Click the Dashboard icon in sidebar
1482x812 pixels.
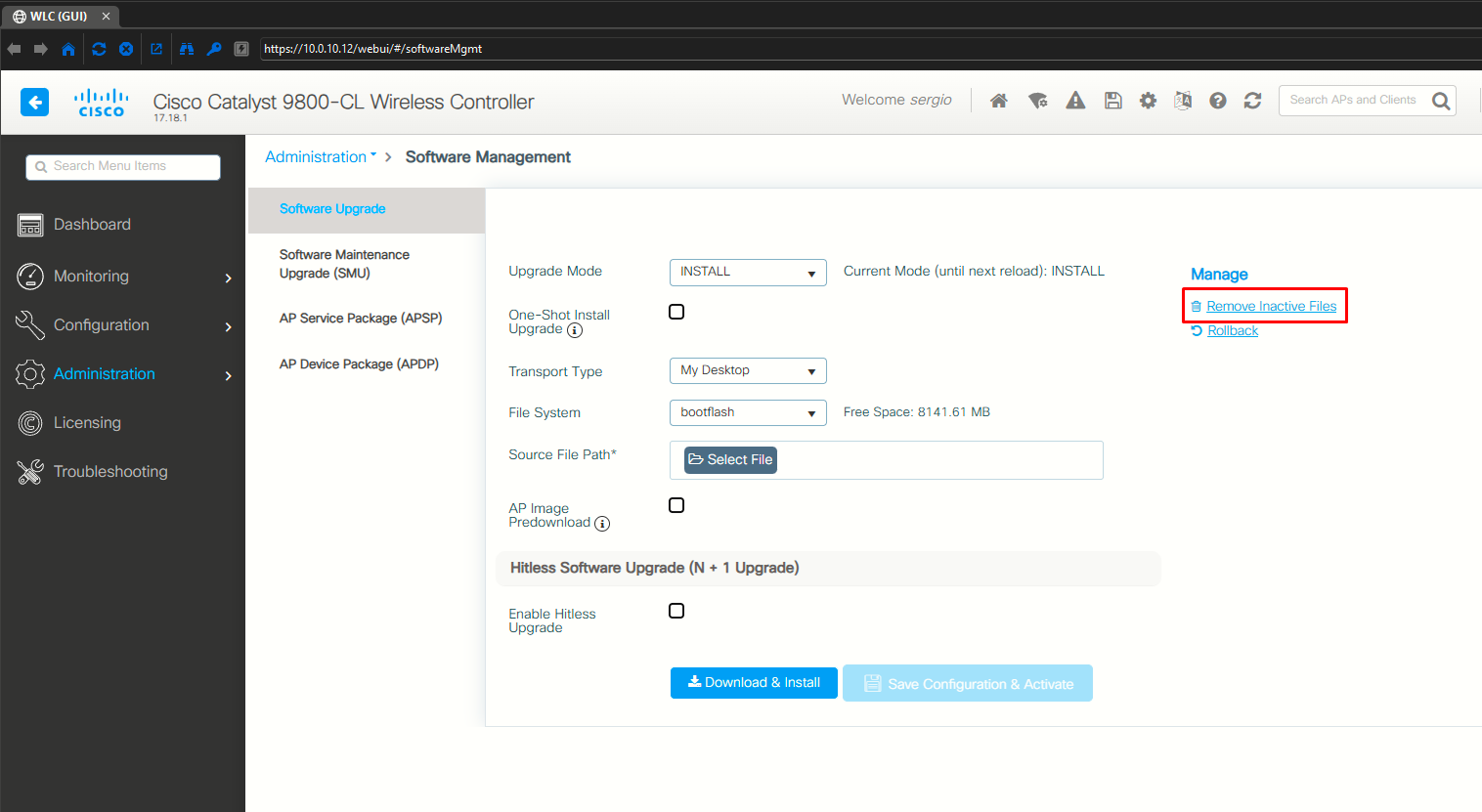pos(30,225)
